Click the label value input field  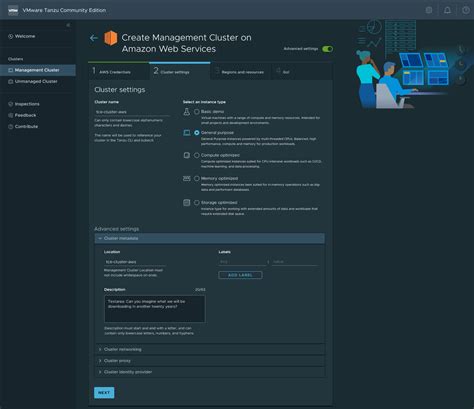pos(295,262)
